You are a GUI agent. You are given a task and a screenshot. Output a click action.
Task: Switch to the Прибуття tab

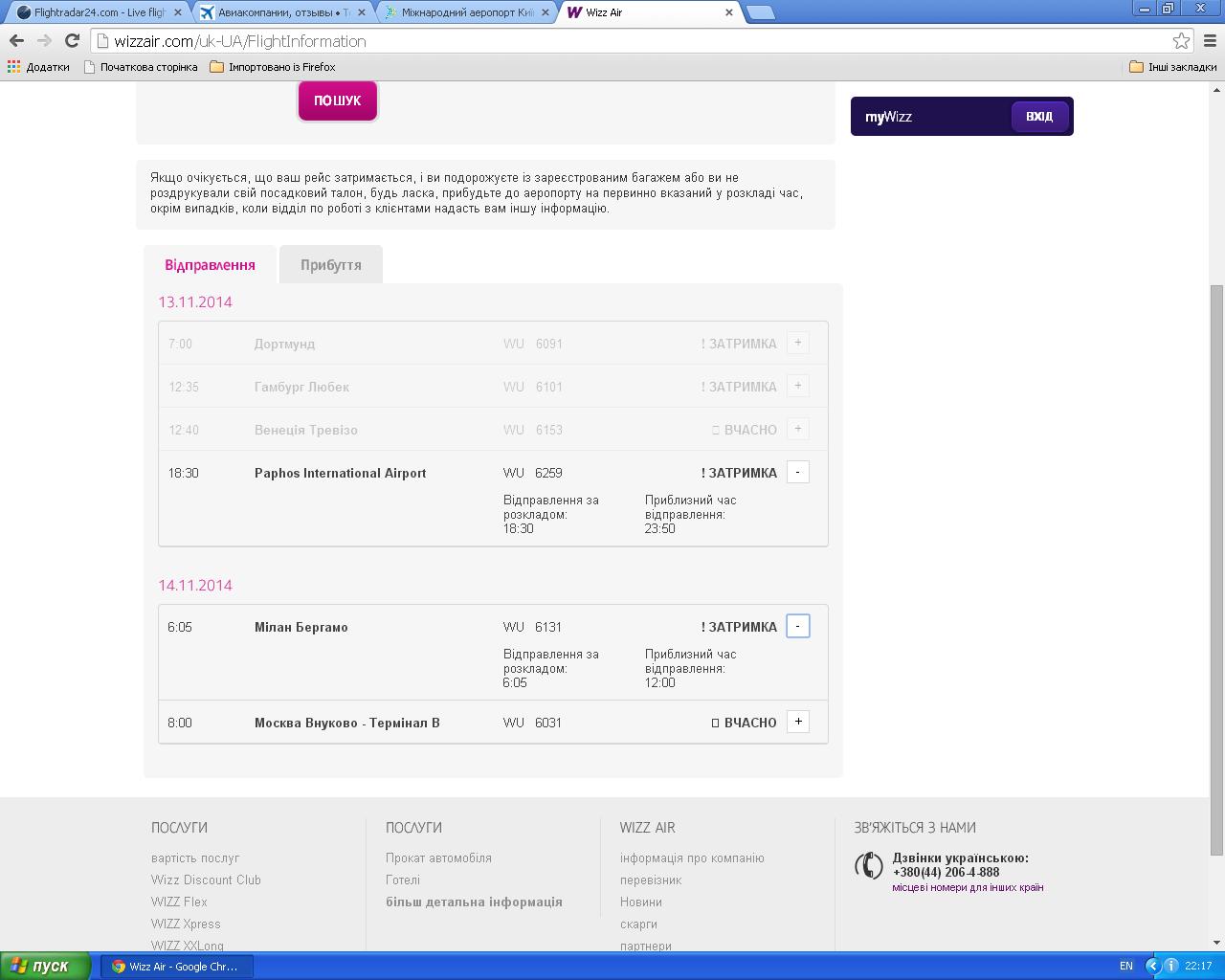(x=330, y=265)
